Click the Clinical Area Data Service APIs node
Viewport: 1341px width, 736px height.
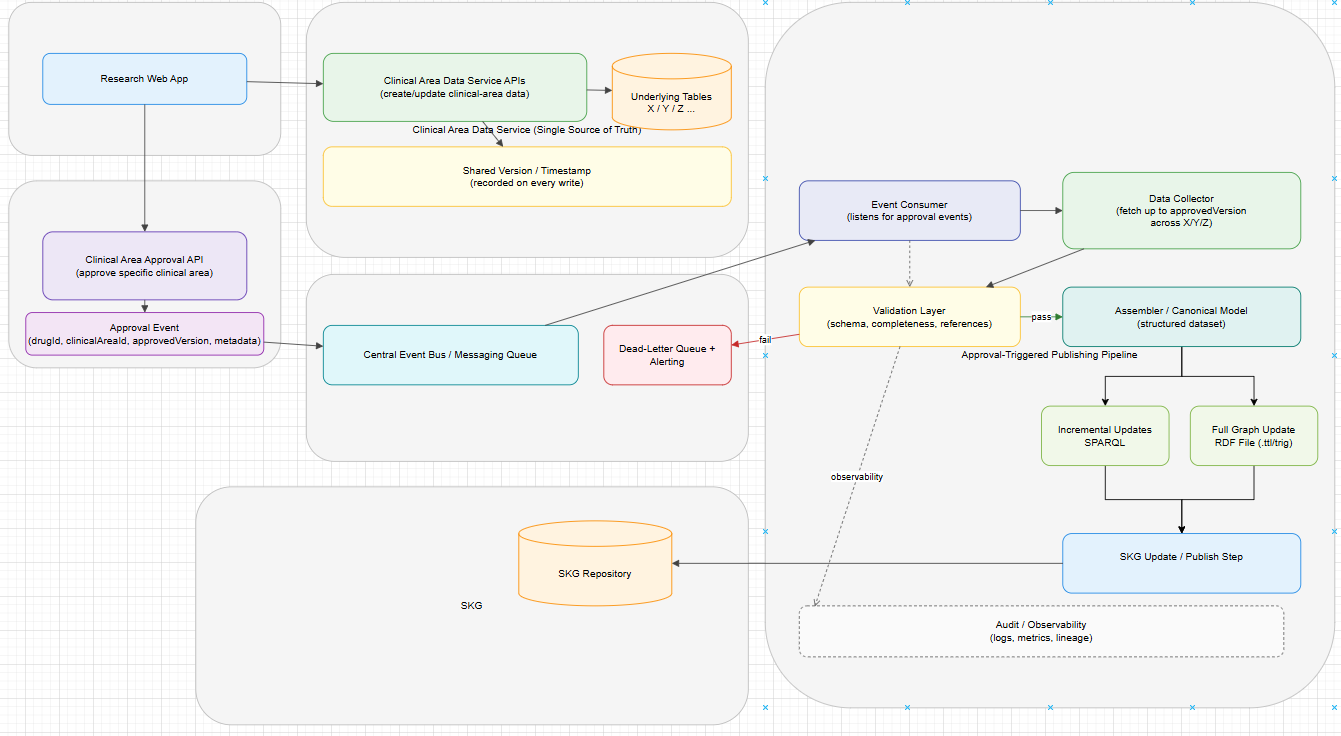coord(454,88)
